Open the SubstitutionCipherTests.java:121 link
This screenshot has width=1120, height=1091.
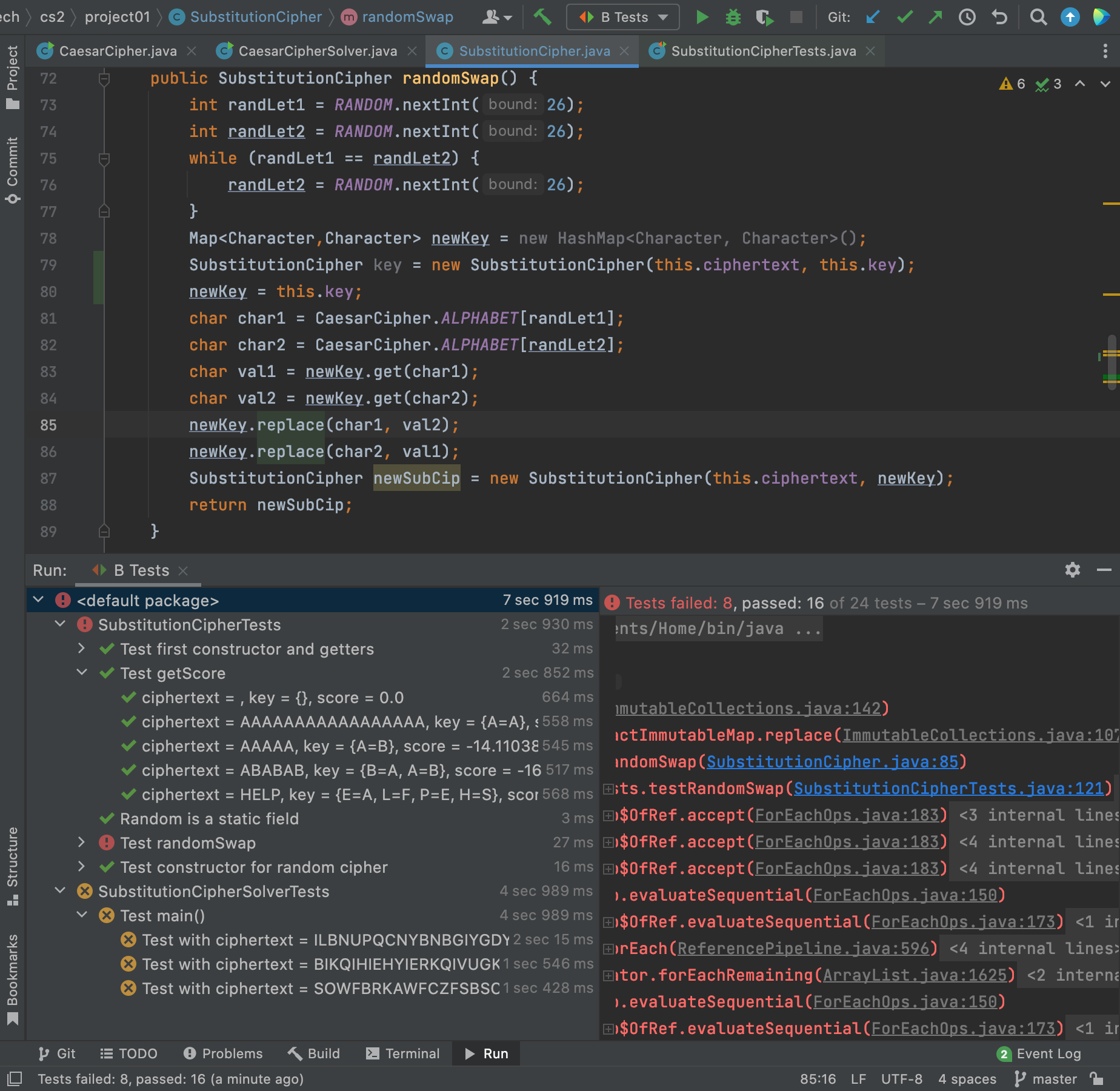pos(948,788)
